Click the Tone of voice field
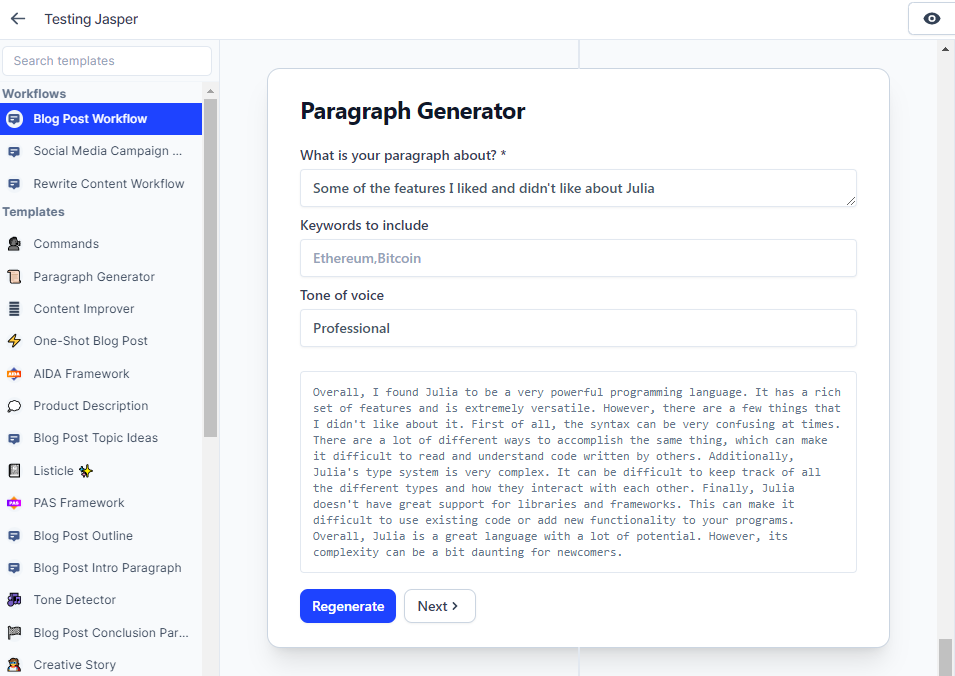Screen dimensions: 955x676 coord(578,328)
